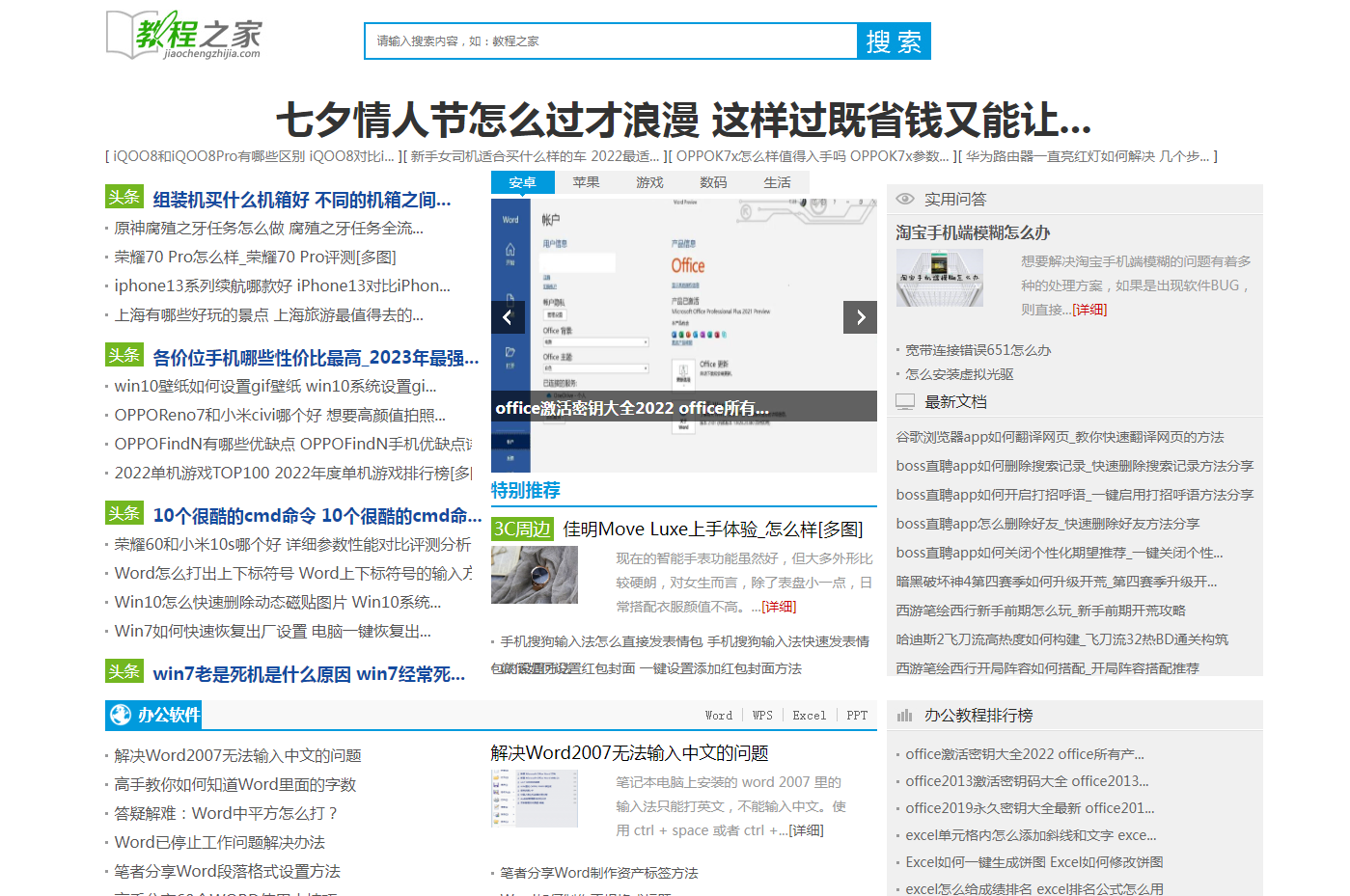The width and height of the screenshot is (1350, 896).
Task: Open 淘宝手机端模糊怎么办 question
Action: [x=973, y=232]
